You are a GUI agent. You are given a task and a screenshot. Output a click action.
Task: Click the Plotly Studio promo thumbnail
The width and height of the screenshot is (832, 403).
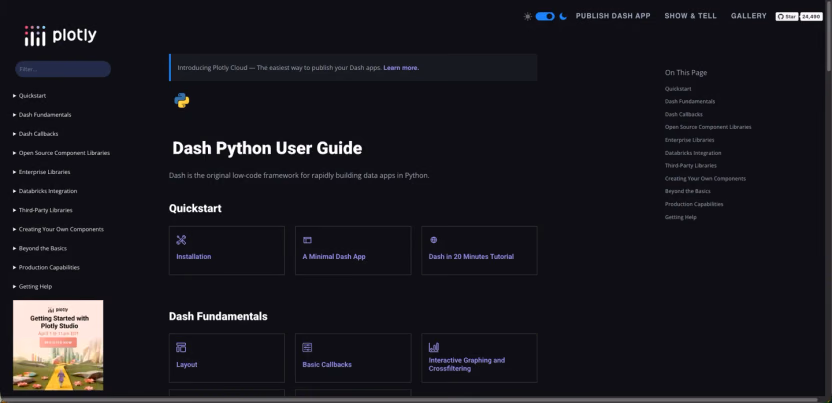[58, 345]
